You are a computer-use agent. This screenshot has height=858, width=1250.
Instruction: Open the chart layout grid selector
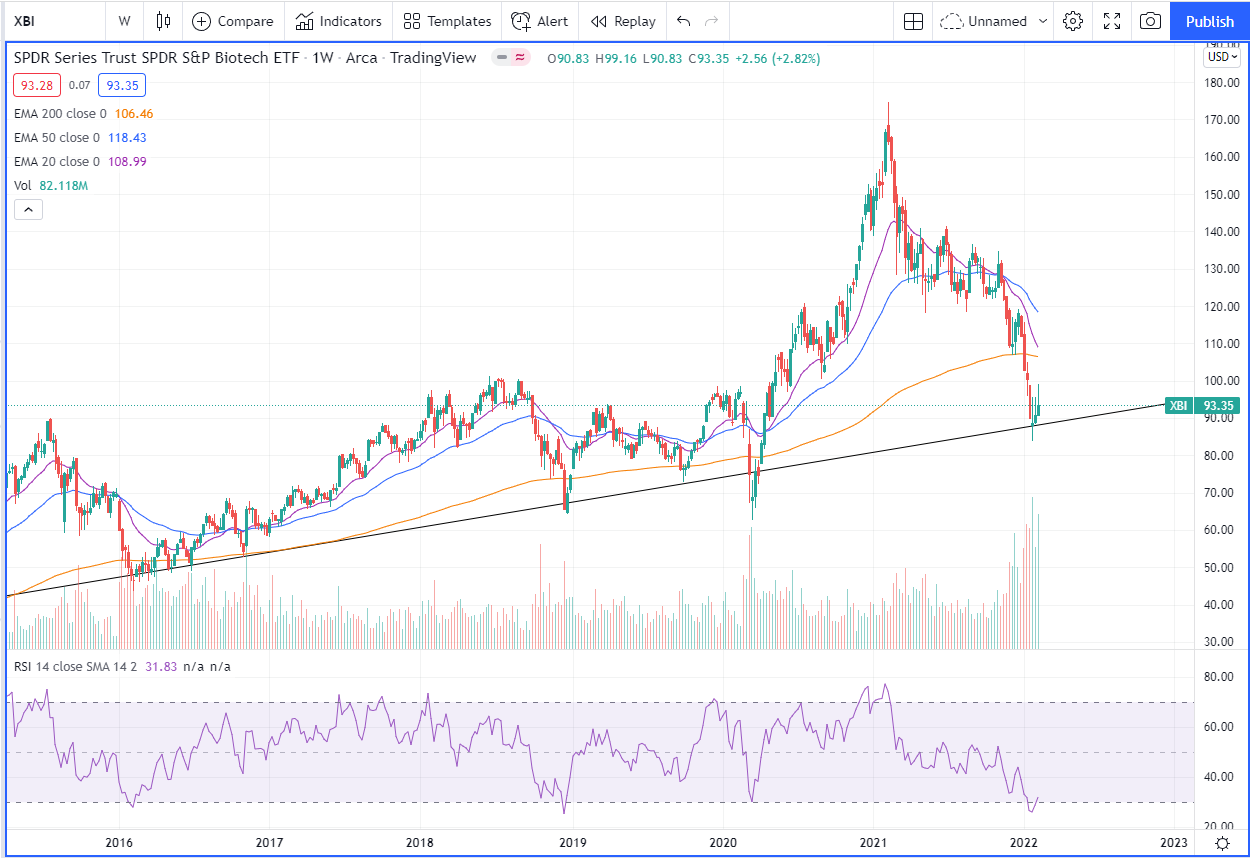[913, 21]
